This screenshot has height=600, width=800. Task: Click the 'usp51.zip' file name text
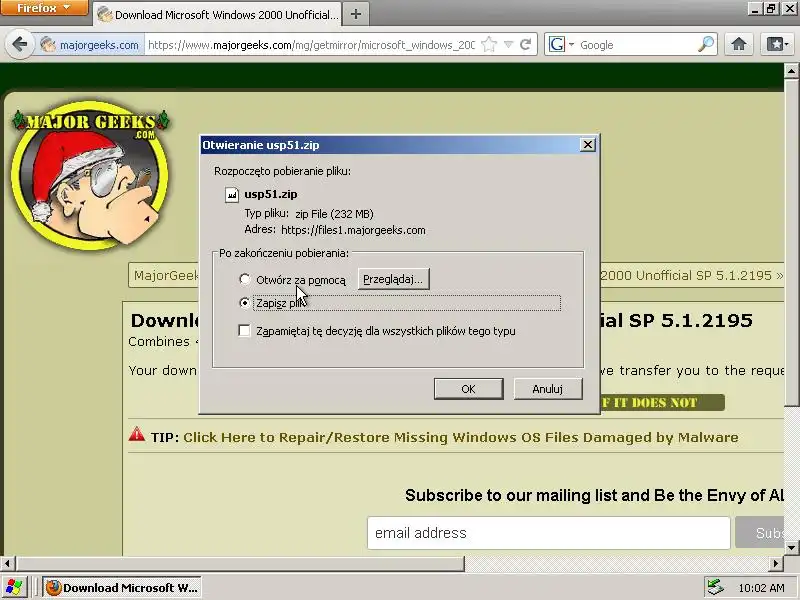pos(270,194)
